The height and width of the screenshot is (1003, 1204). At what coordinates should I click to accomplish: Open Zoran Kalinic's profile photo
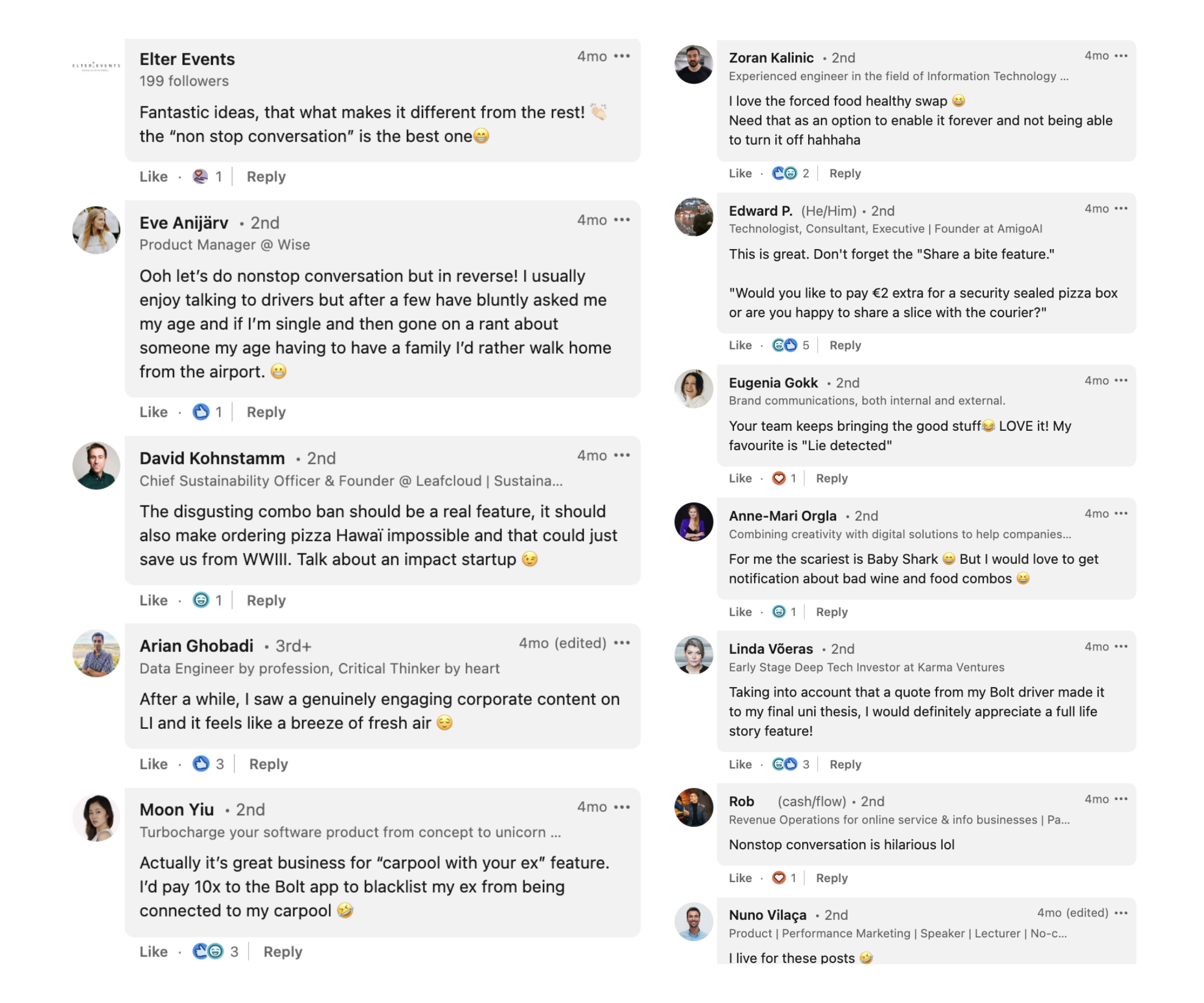point(694,64)
